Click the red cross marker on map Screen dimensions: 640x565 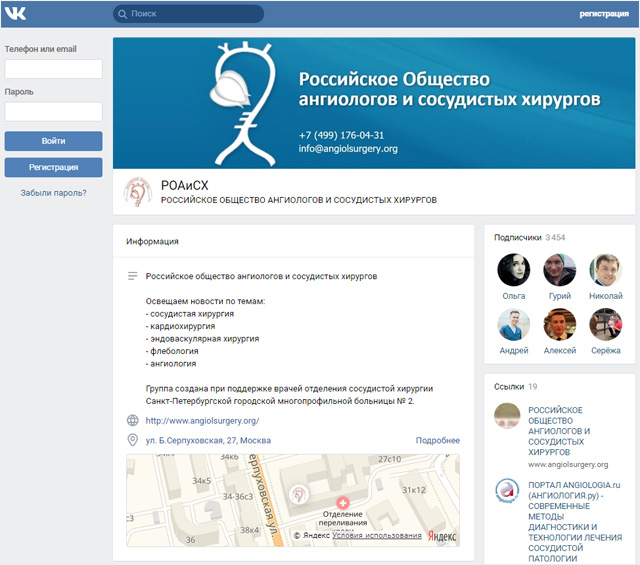point(342,503)
